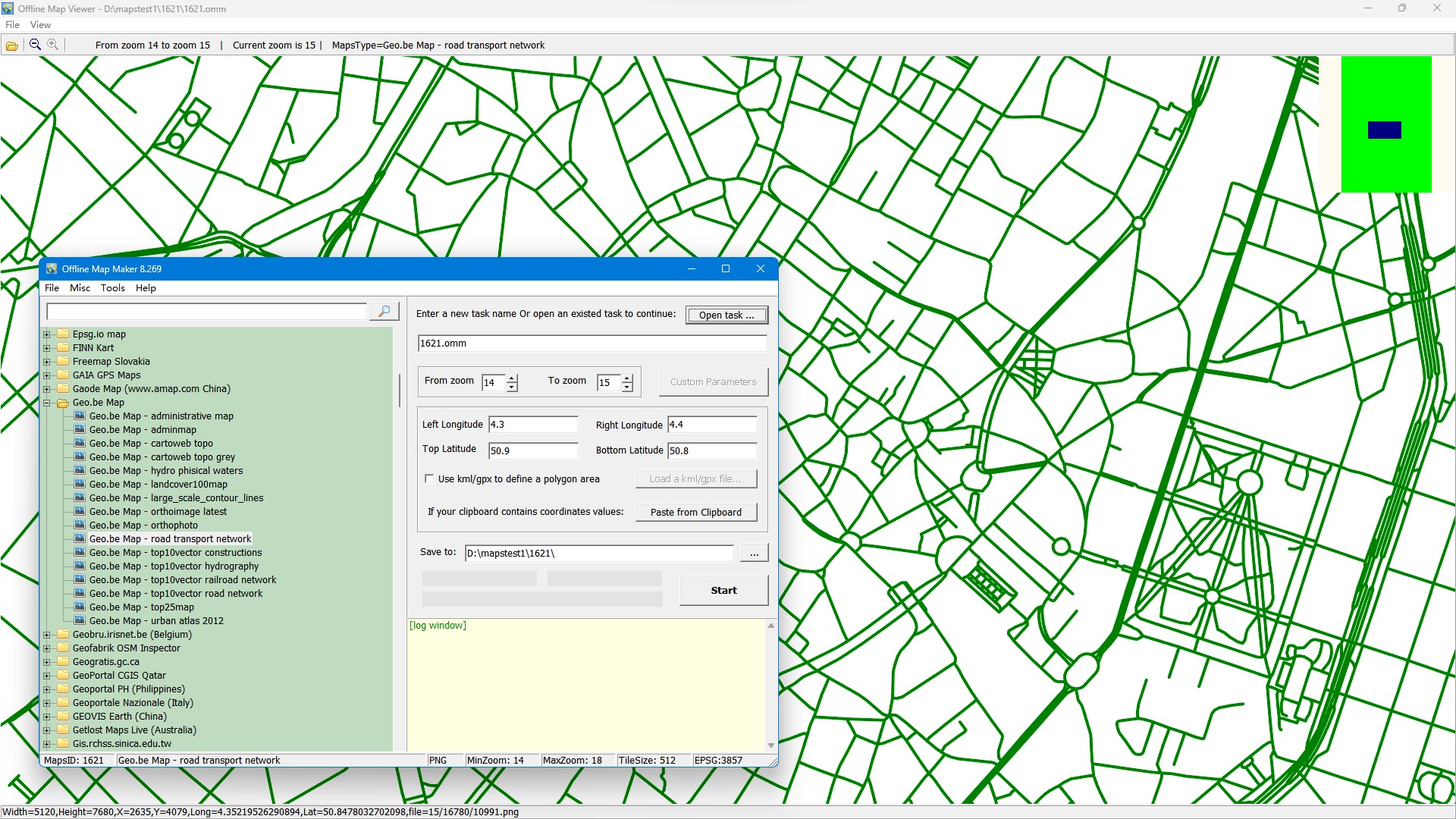Click the Open task ... button
This screenshot has width=1456, height=819.
[x=726, y=315]
